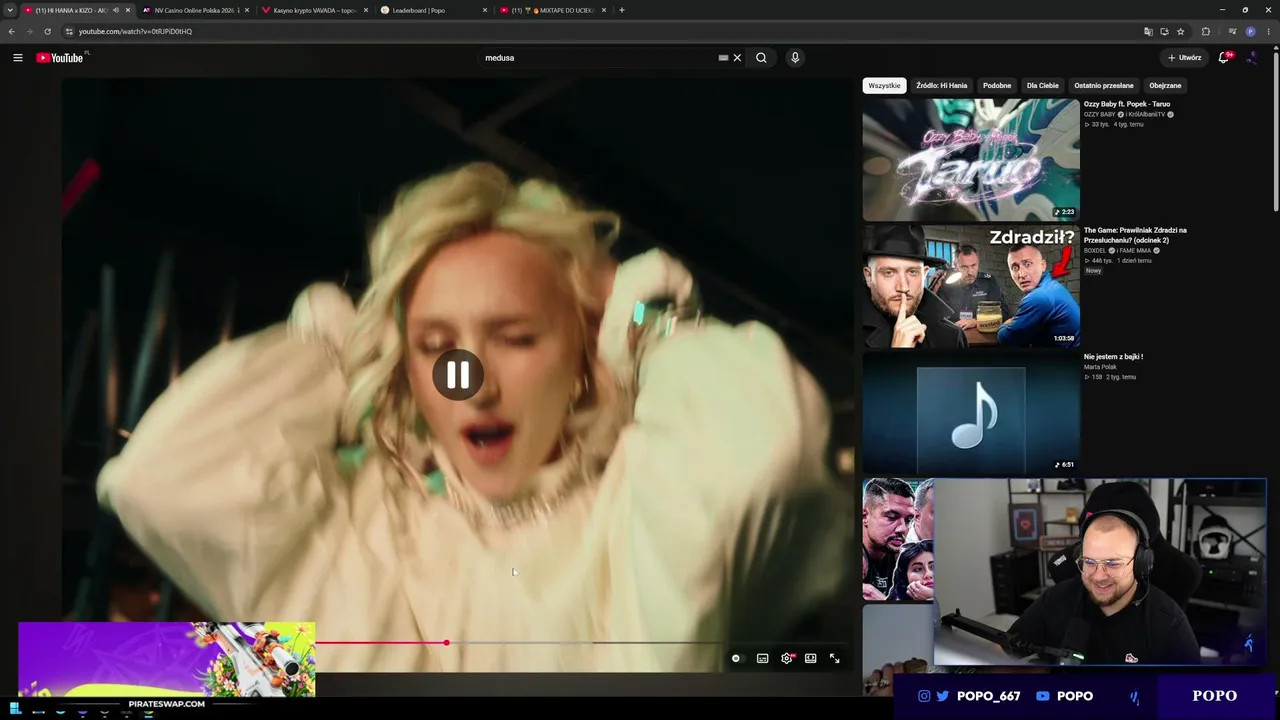Switch to the Kasyno krypto VAVADA tab
1280x720 pixels.
click(315, 10)
